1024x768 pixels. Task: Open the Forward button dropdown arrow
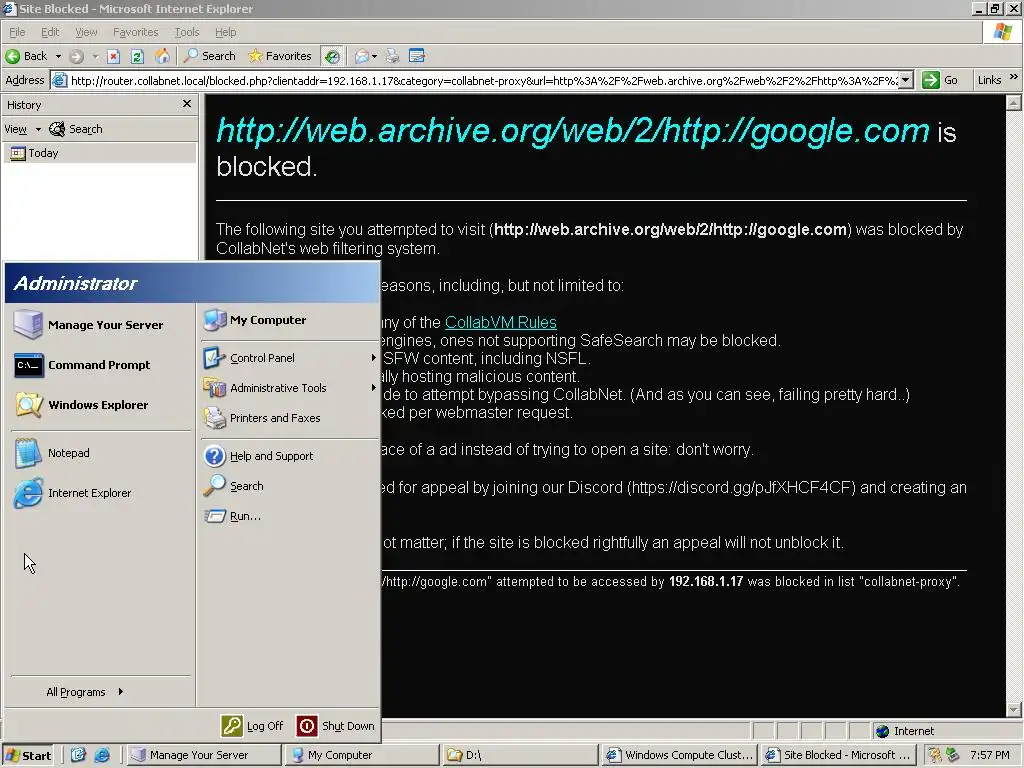(95, 56)
